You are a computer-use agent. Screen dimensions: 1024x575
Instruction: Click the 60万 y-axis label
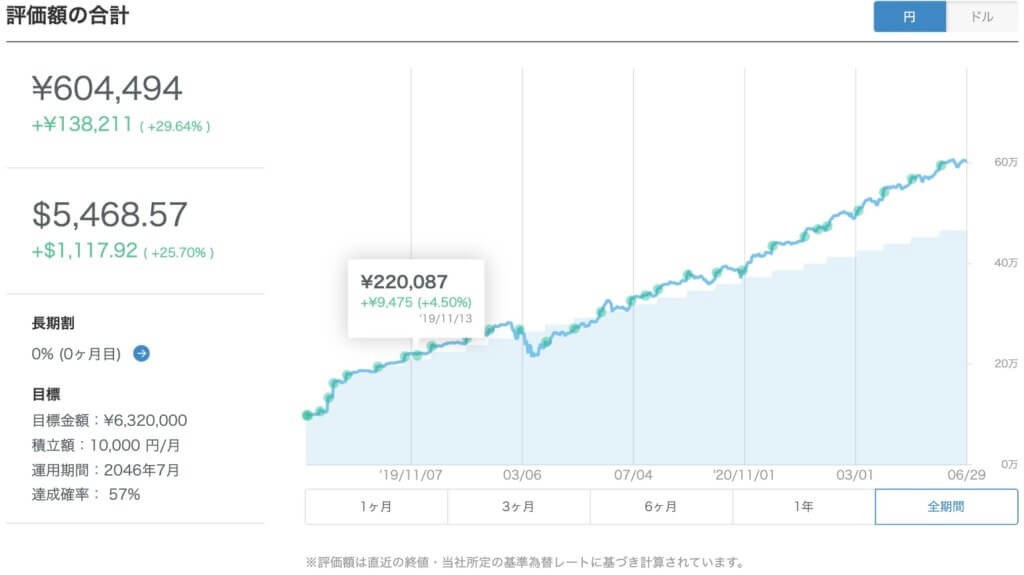click(x=1006, y=162)
